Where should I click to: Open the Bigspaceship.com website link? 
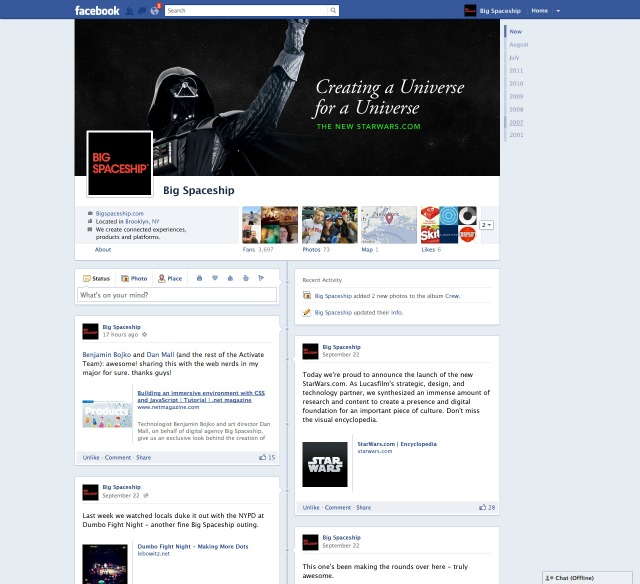point(120,213)
